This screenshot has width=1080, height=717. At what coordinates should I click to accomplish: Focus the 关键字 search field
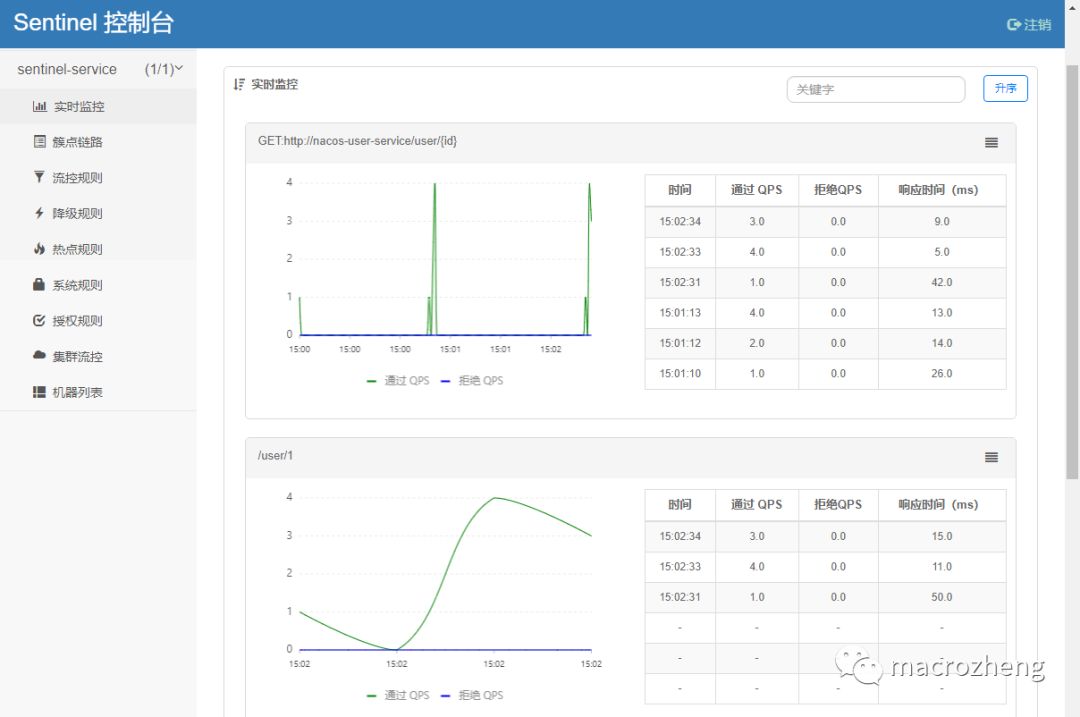875,89
